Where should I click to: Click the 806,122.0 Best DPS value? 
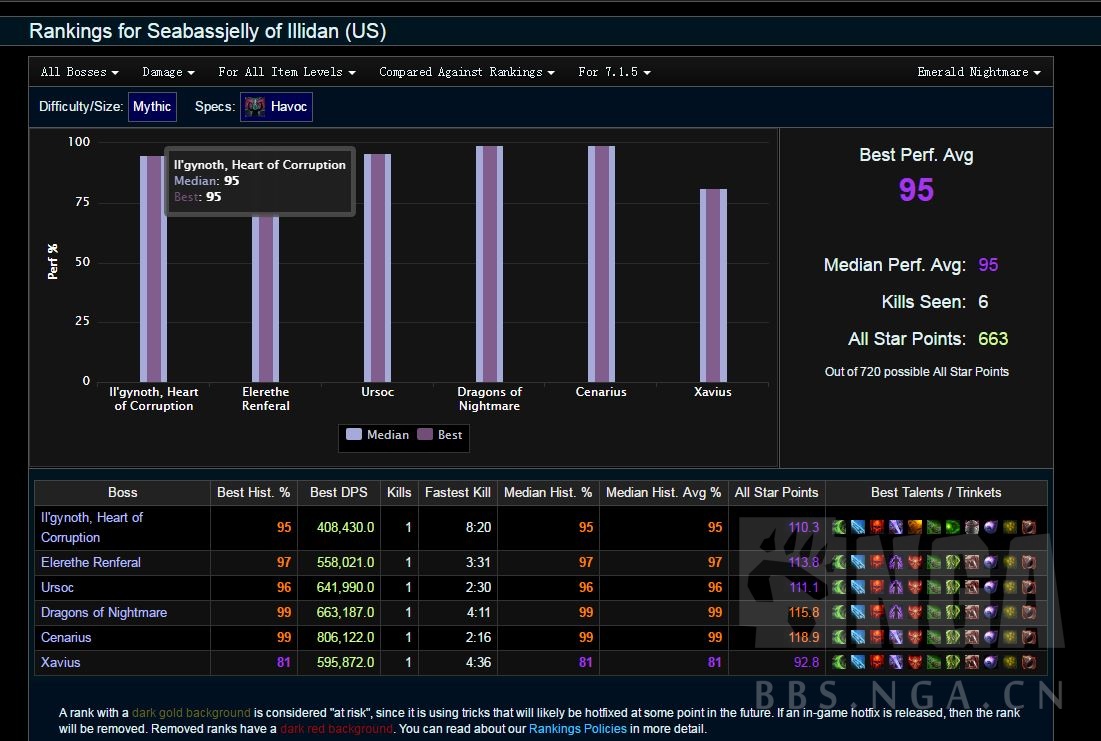click(x=345, y=638)
